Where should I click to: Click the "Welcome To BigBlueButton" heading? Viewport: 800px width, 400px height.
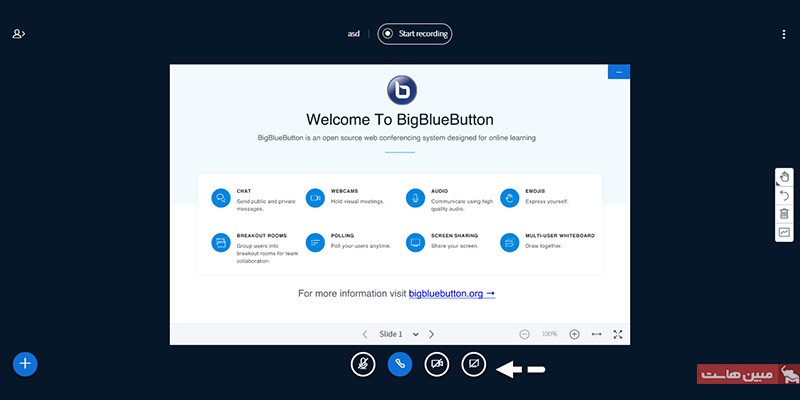(400, 120)
